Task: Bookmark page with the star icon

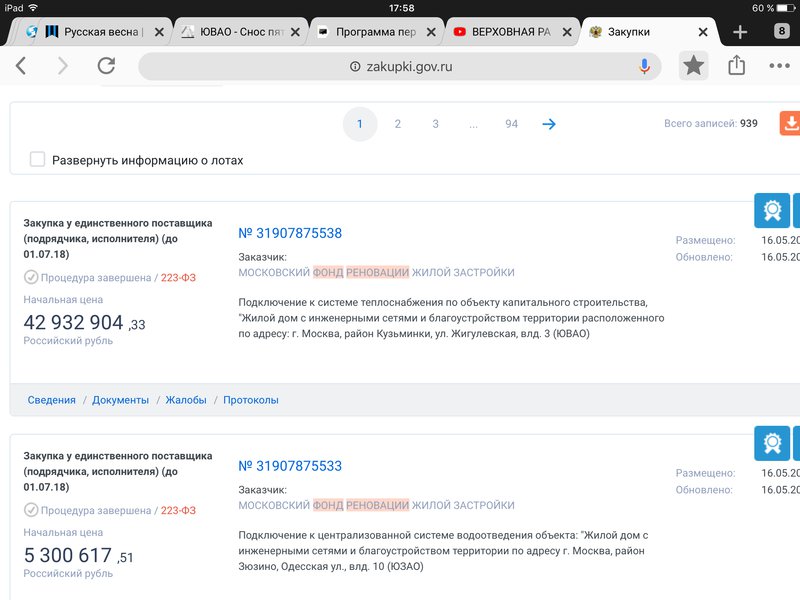Action: point(693,65)
